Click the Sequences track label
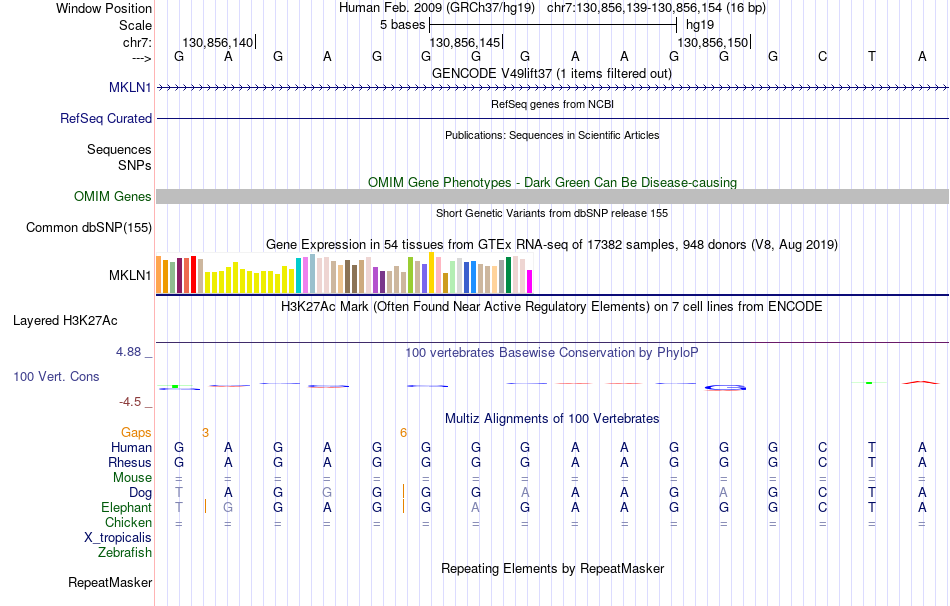 click(119, 149)
